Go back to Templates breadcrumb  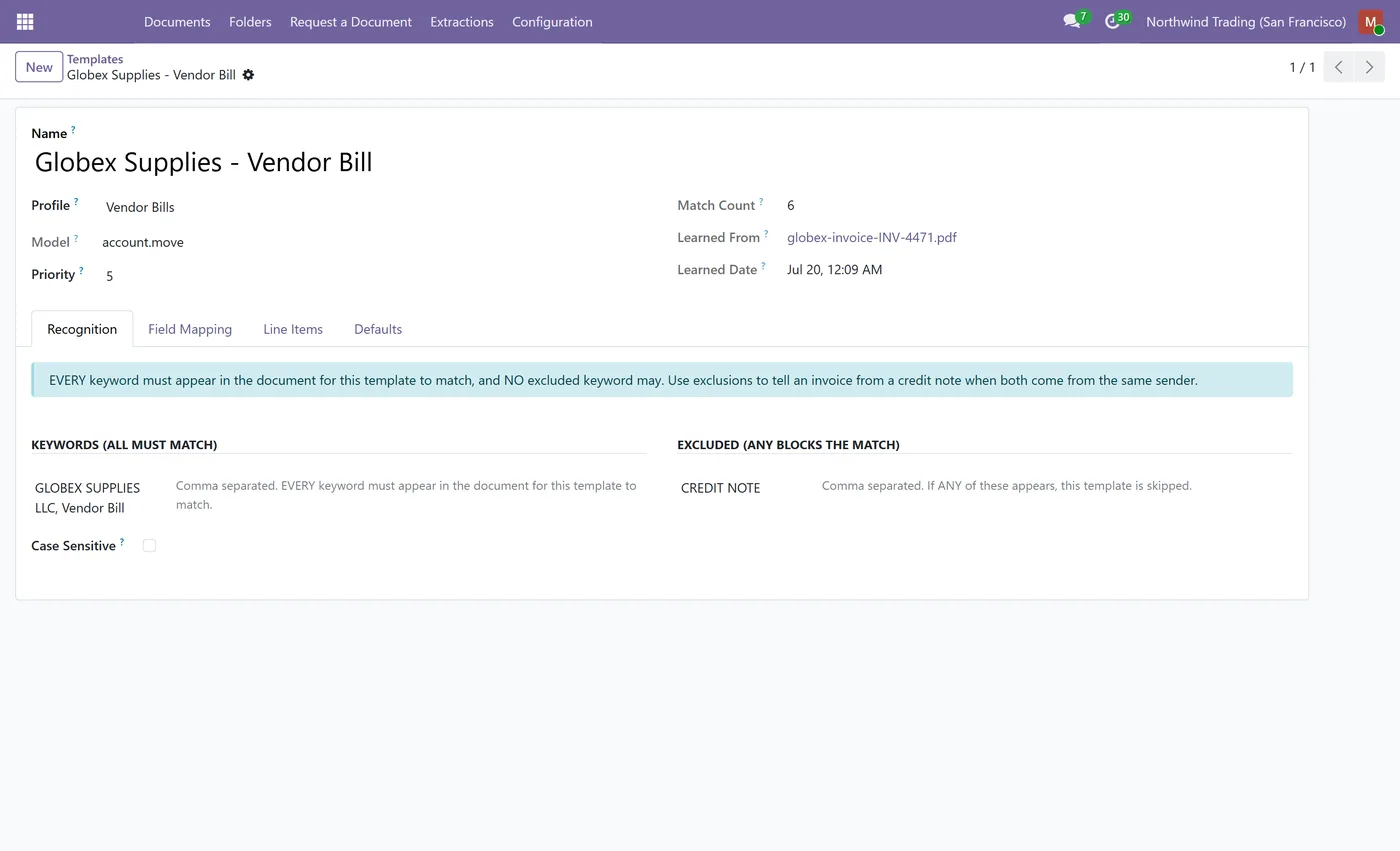pyautogui.click(x=95, y=59)
